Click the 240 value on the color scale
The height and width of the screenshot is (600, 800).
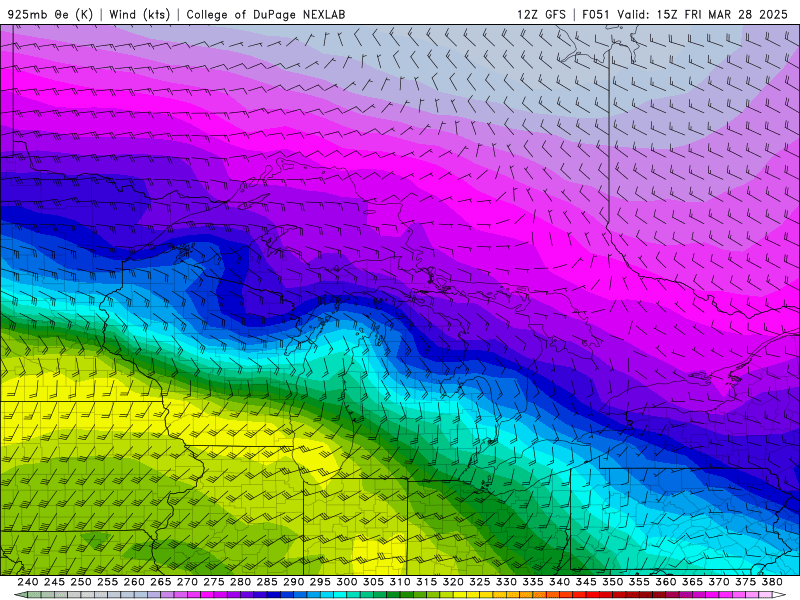pyautogui.click(x=28, y=582)
